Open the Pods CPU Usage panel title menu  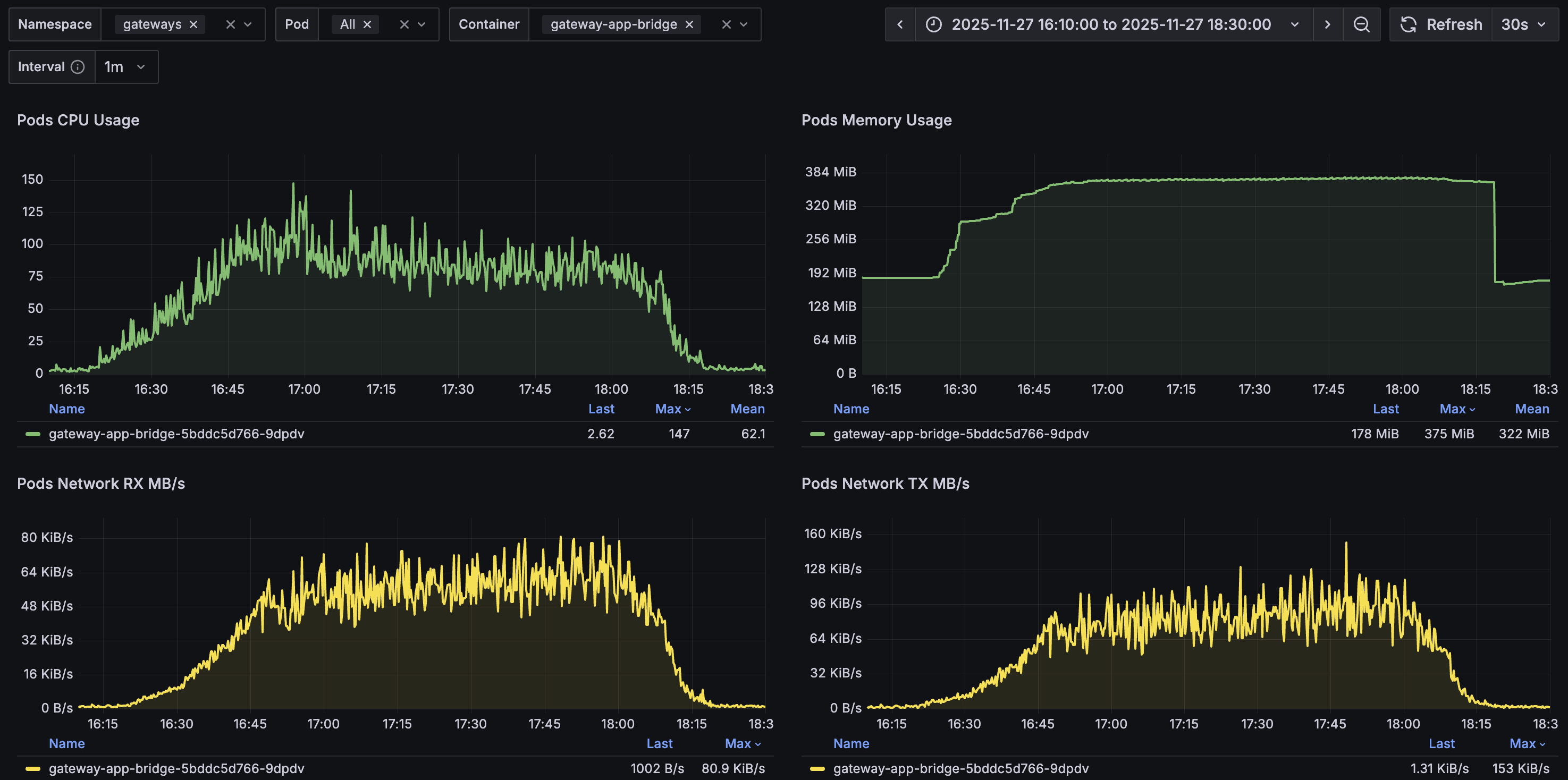pos(78,120)
